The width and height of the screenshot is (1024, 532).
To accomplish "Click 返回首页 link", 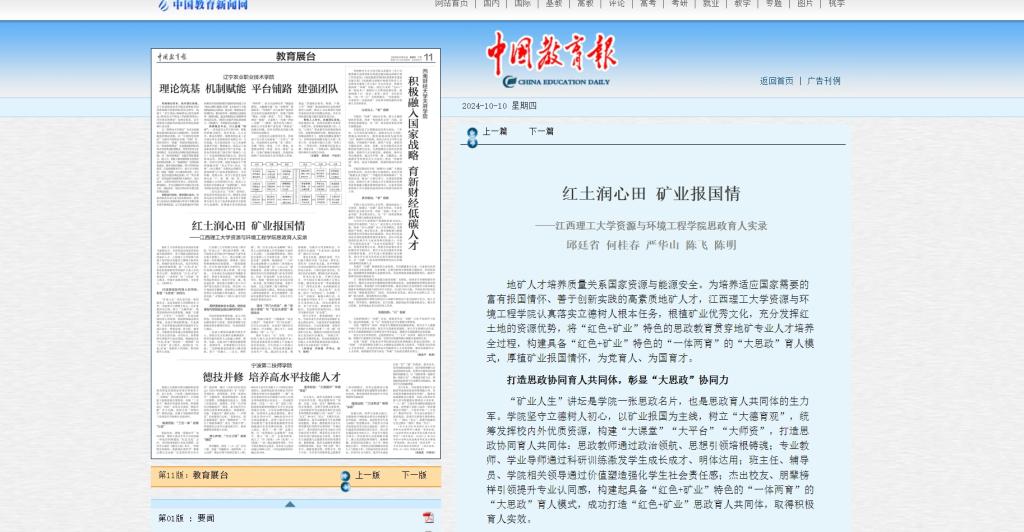I will pos(776,81).
